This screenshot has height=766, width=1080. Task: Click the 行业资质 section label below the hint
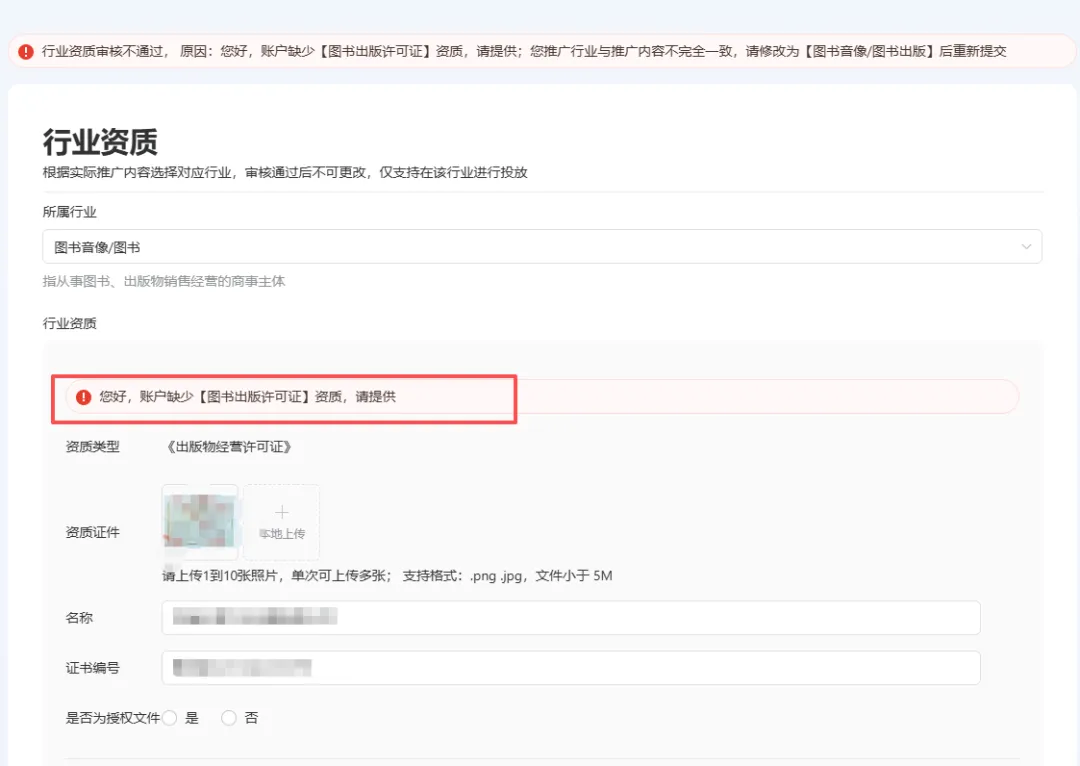click(x=70, y=323)
